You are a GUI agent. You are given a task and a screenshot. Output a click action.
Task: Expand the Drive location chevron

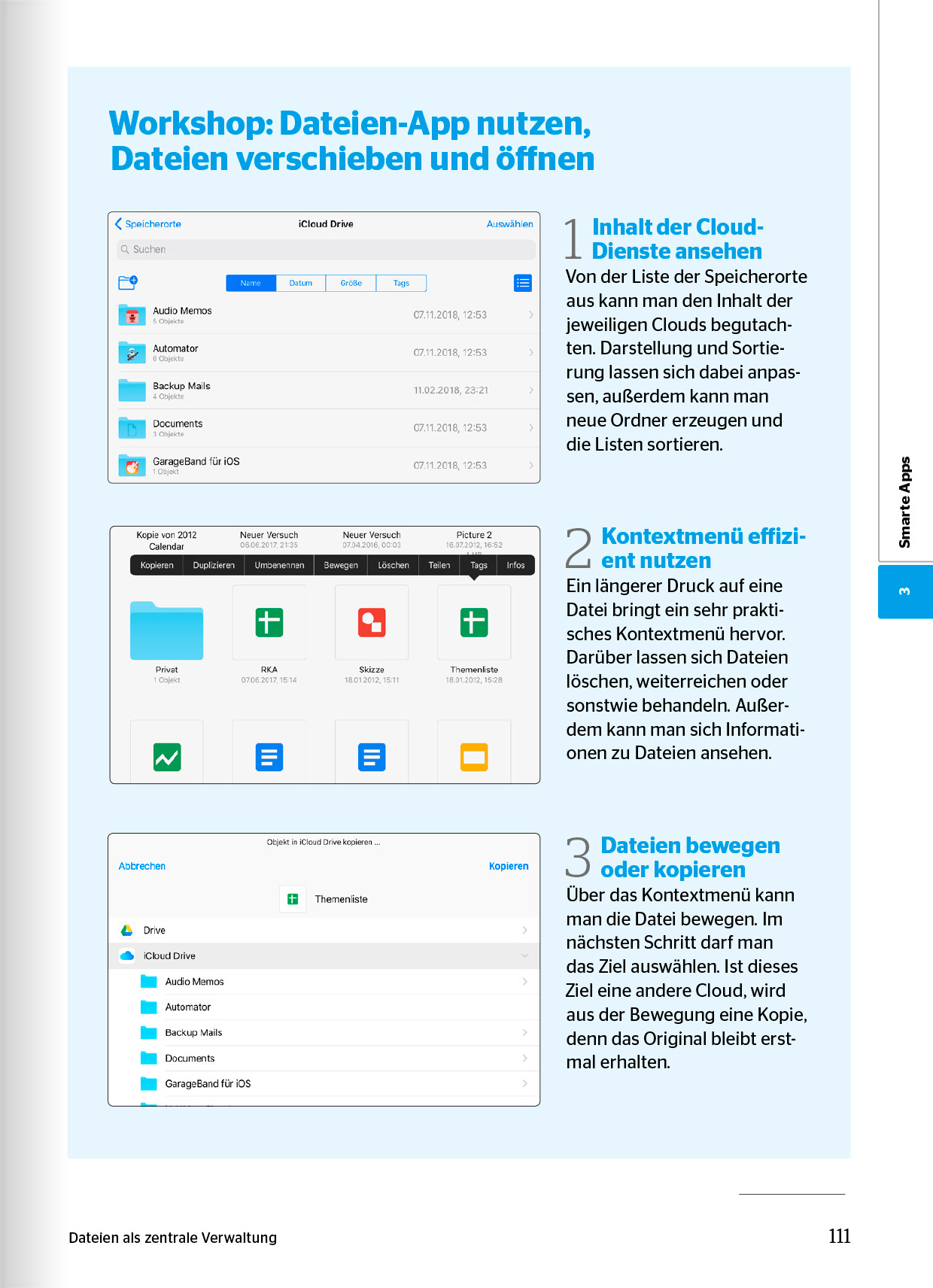pyautogui.click(x=524, y=931)
